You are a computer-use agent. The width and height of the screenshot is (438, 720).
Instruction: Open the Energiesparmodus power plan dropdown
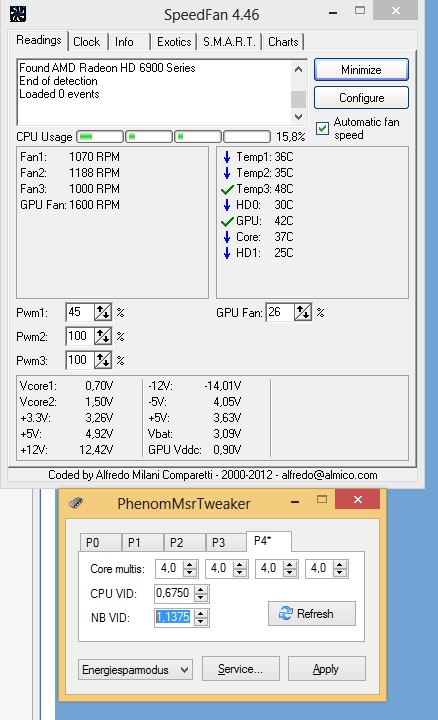(x=135, y=669)
